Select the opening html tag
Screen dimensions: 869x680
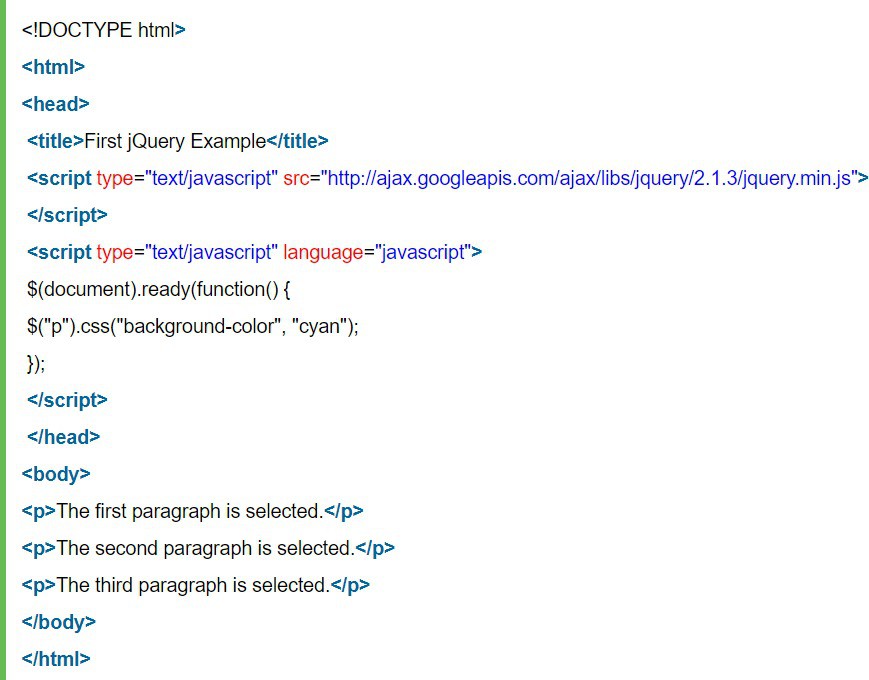pyautogui.click(x=52, y=67)
